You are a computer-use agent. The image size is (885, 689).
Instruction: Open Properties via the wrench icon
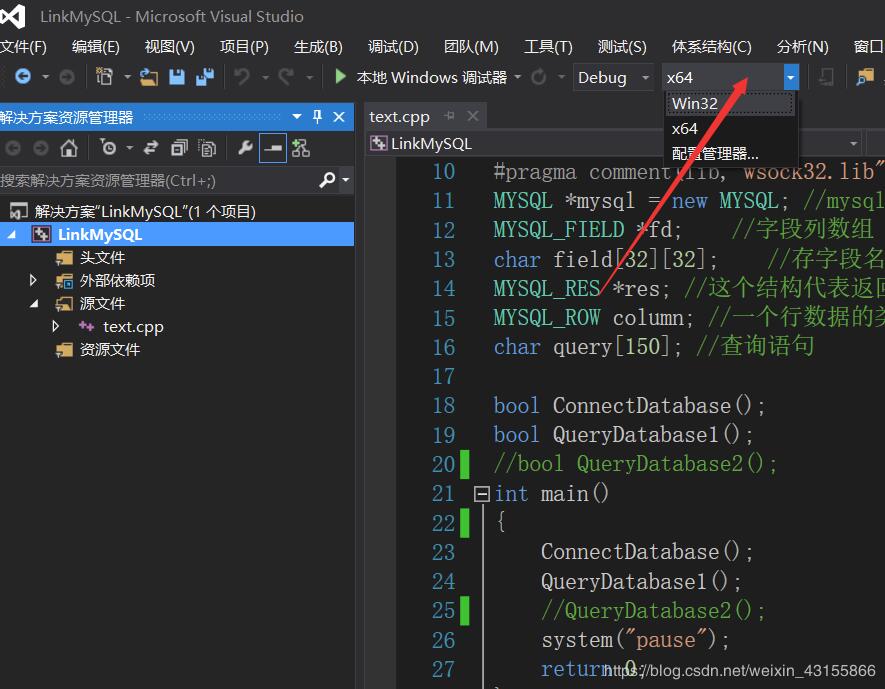[245, 148]
